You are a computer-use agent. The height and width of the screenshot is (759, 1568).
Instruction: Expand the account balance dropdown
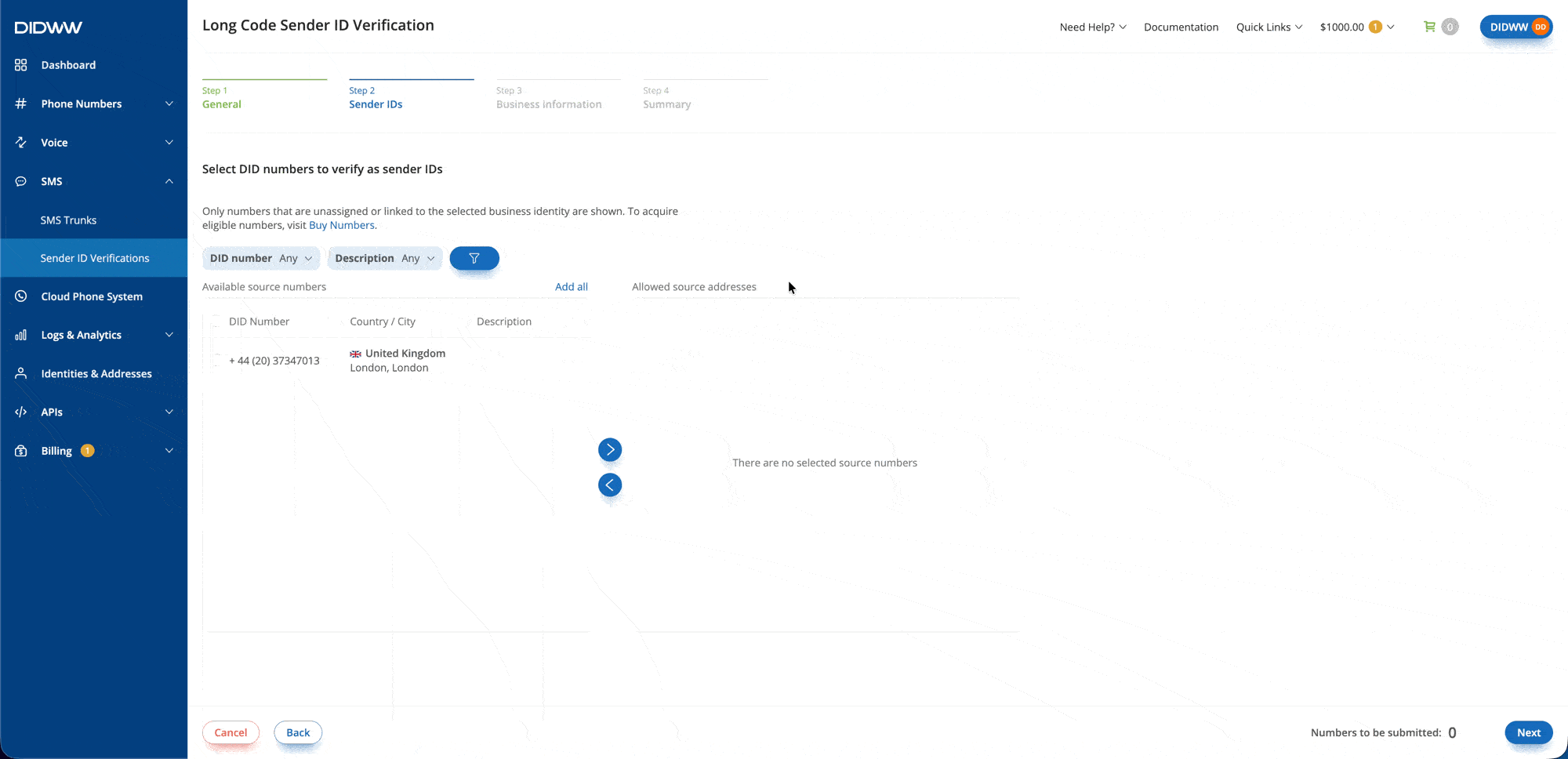(x=1357, y=27)
